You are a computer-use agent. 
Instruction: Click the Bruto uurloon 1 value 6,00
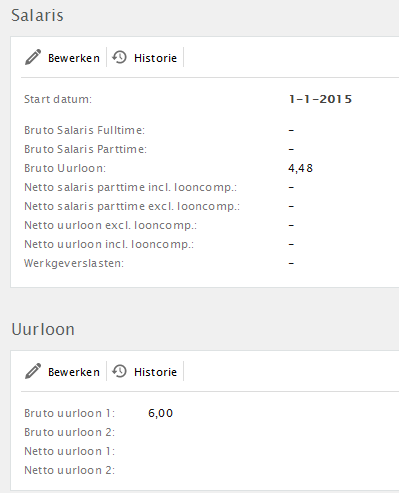pos(160,413)
